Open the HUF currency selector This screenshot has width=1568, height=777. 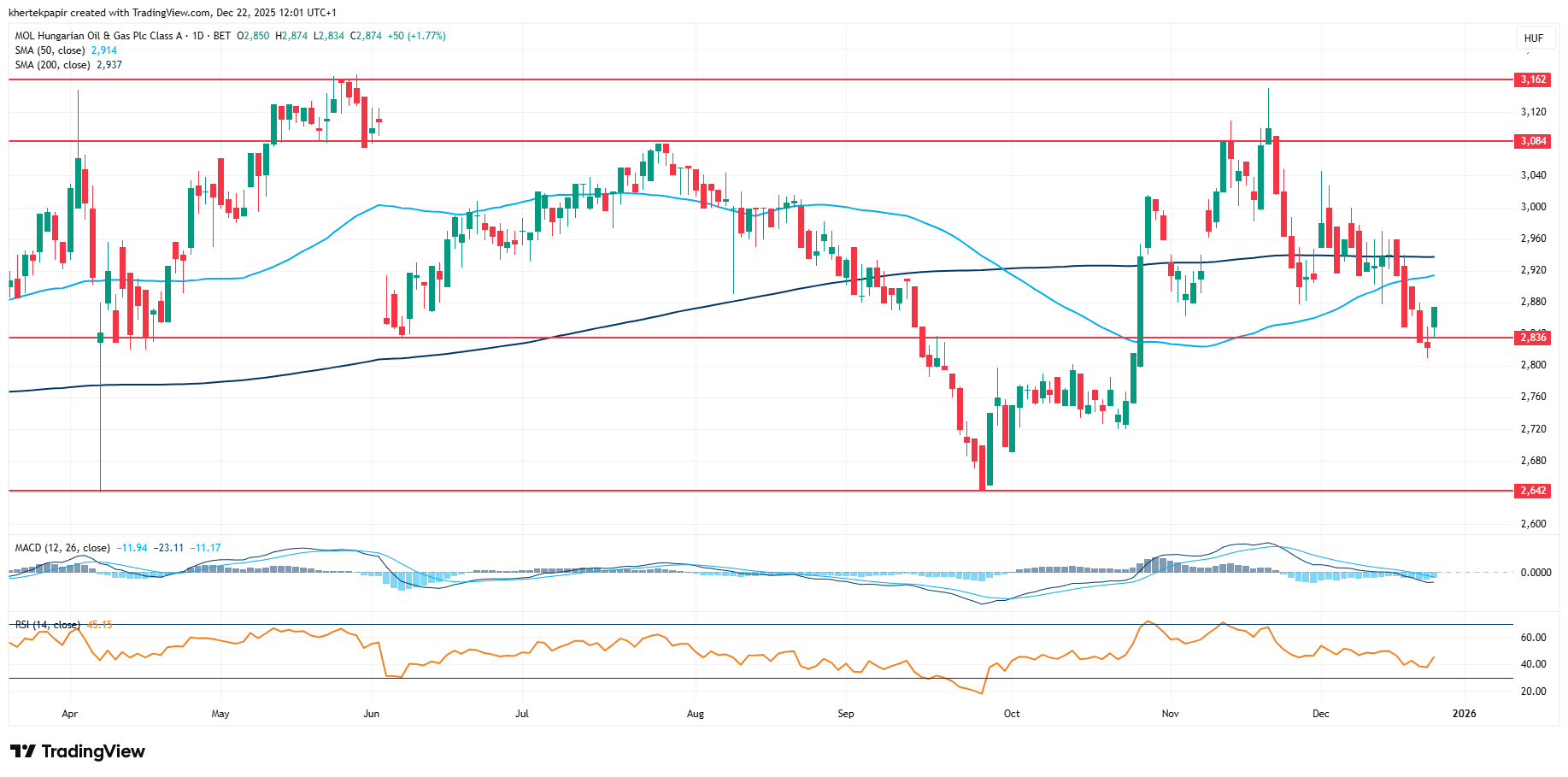(1533, 38)
